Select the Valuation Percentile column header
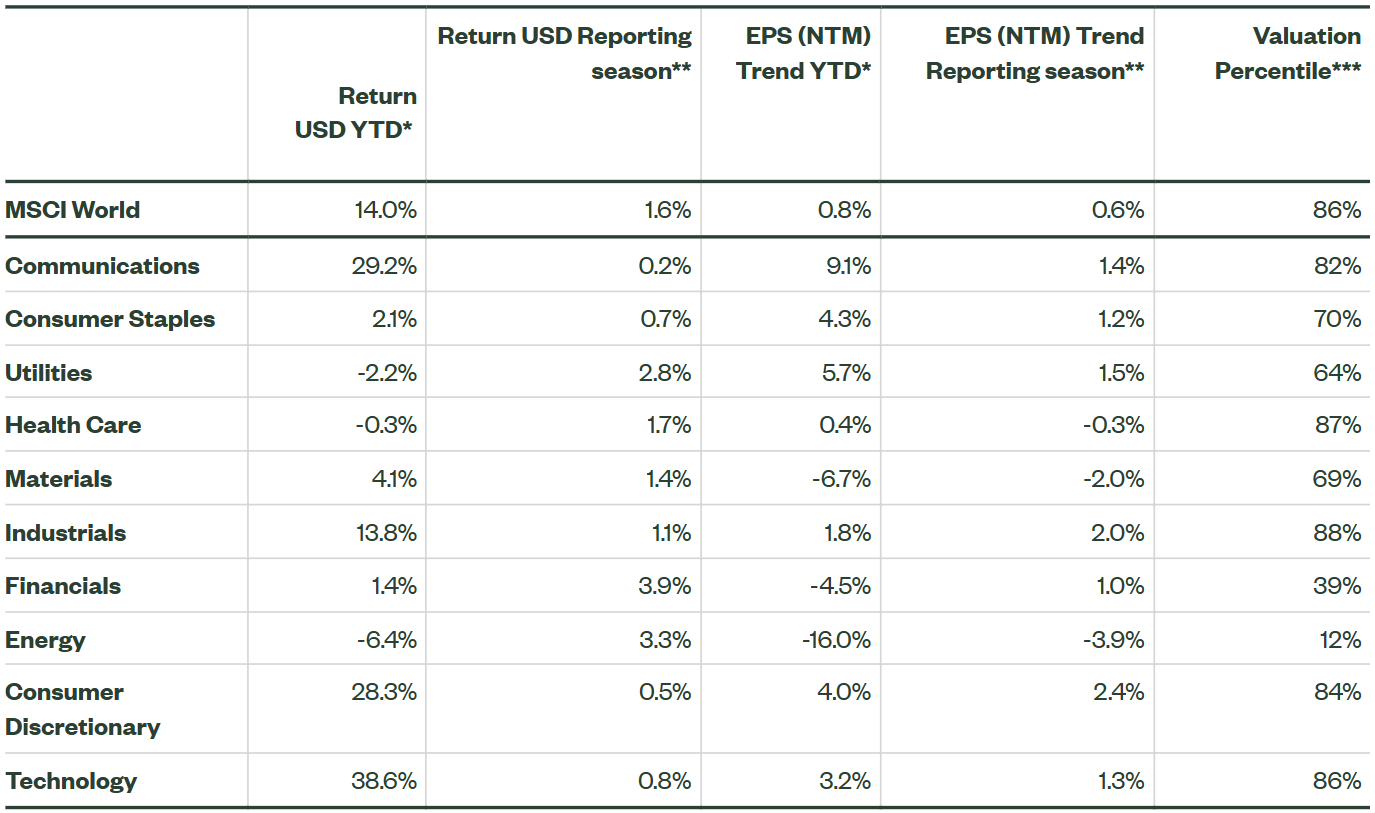 click(x=1287, y=54)
